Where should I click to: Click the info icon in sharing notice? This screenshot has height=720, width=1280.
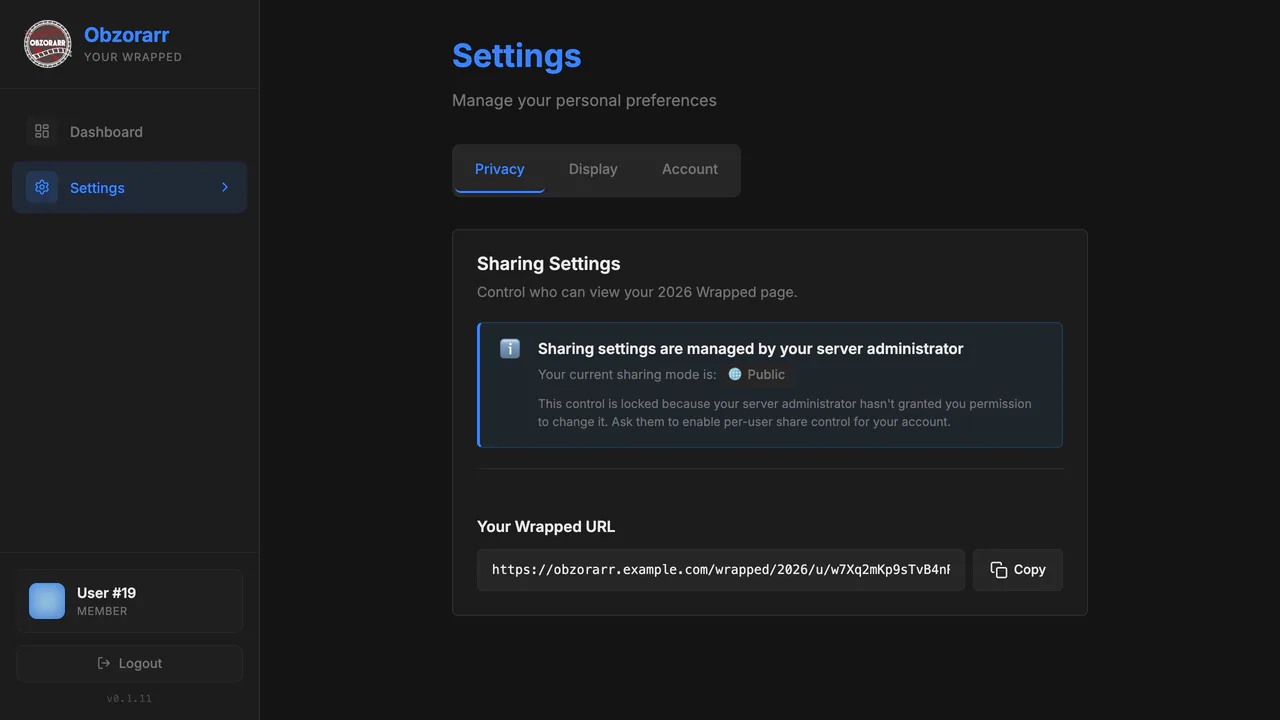tap(510, 349)
